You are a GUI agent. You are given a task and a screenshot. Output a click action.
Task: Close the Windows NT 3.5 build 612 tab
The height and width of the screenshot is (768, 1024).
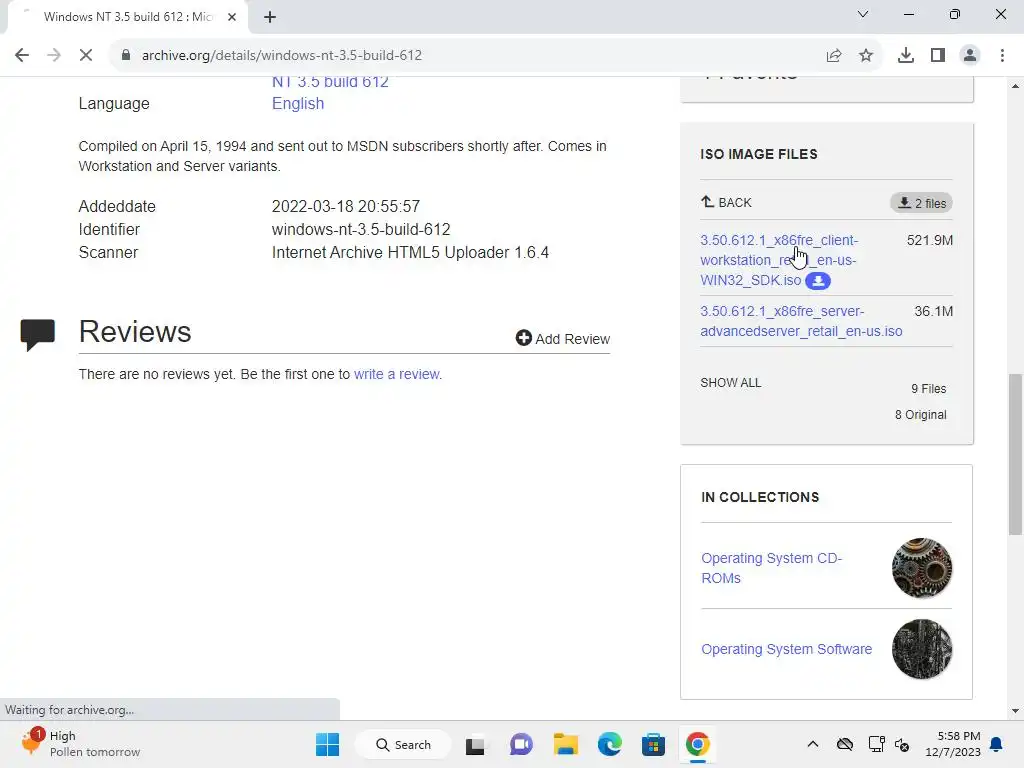pyautogui.click(x=232, y=17)
